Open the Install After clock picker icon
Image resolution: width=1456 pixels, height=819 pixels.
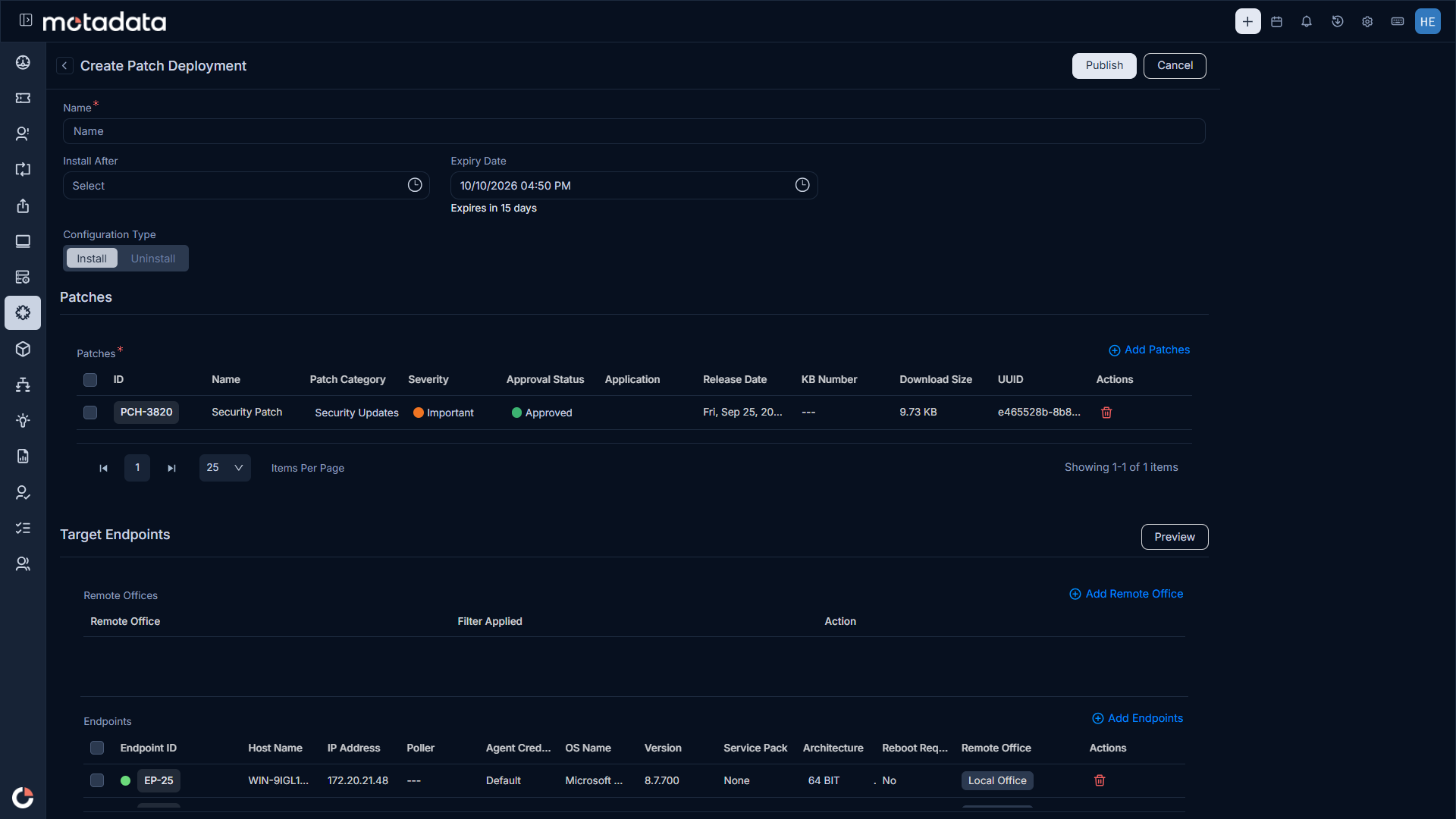pos(415,185)
